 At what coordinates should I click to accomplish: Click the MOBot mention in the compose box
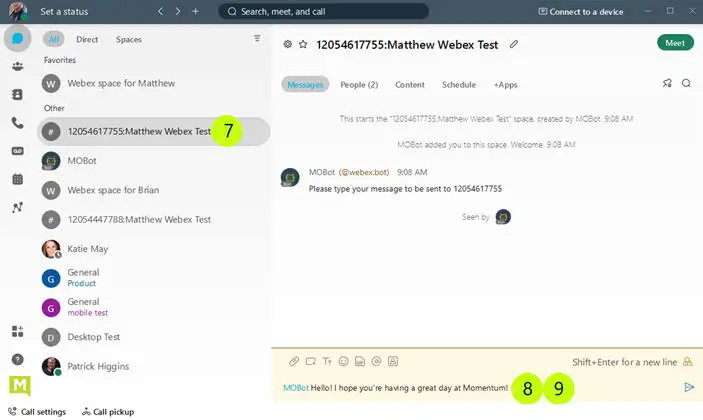tap(296, 388)
